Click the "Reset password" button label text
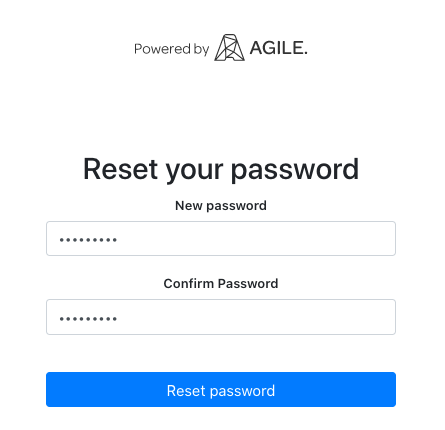Screen dimensions: 445x430 click(x=221, y=391)
